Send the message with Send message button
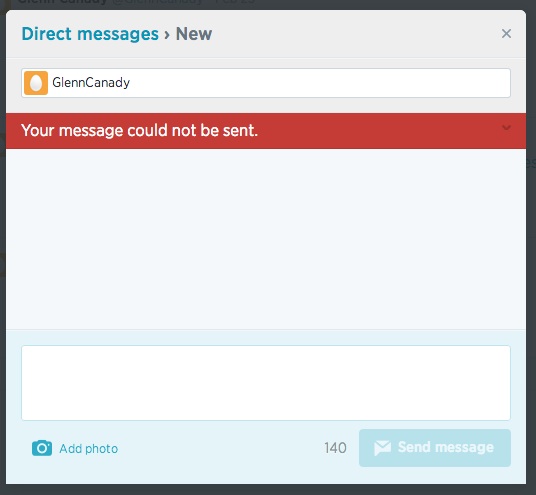Viewport: 536px width, 495px height. point(435,448)
